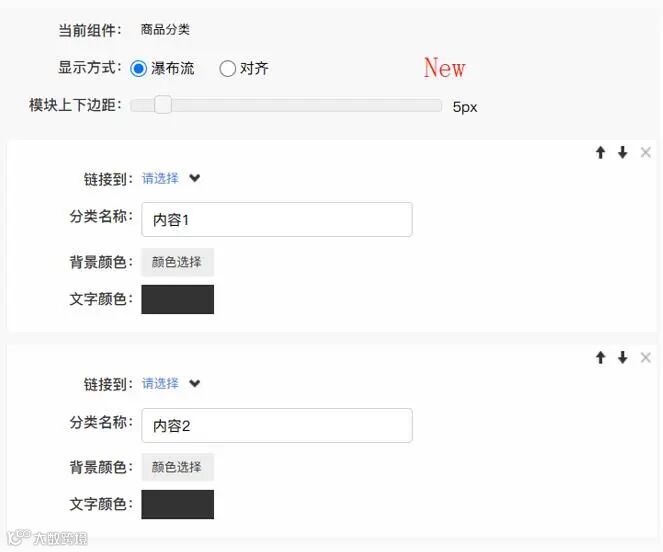Select 对齐 display mode
663x552 pixels.
228,69
